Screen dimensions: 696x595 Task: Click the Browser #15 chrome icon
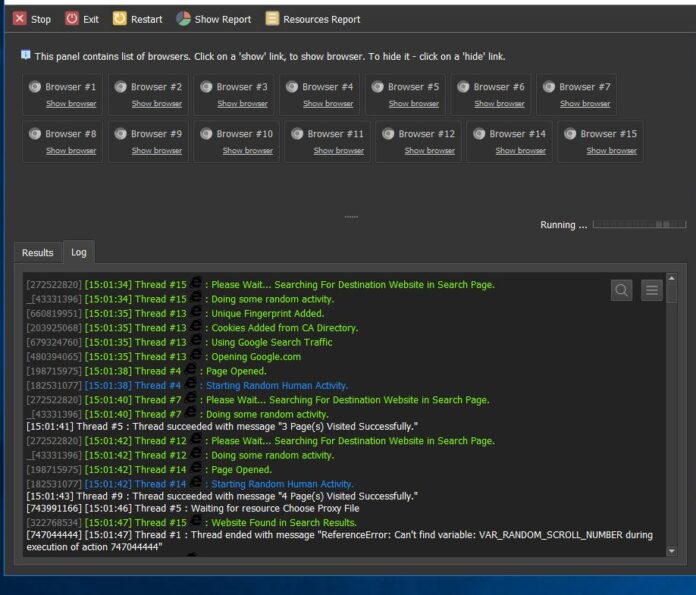tap(572, 134)
